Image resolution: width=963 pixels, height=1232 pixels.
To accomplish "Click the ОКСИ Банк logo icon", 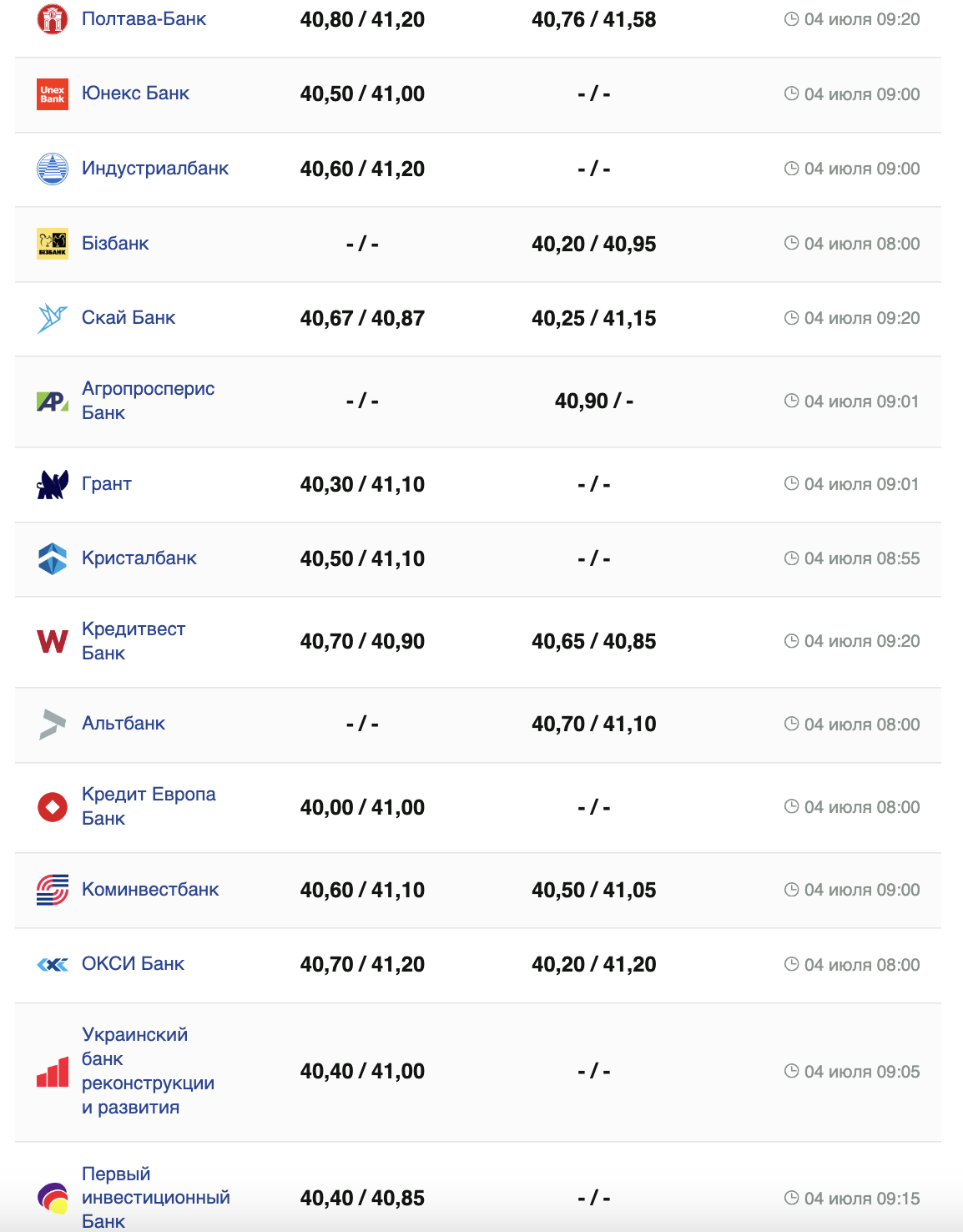I will (53, 965).
